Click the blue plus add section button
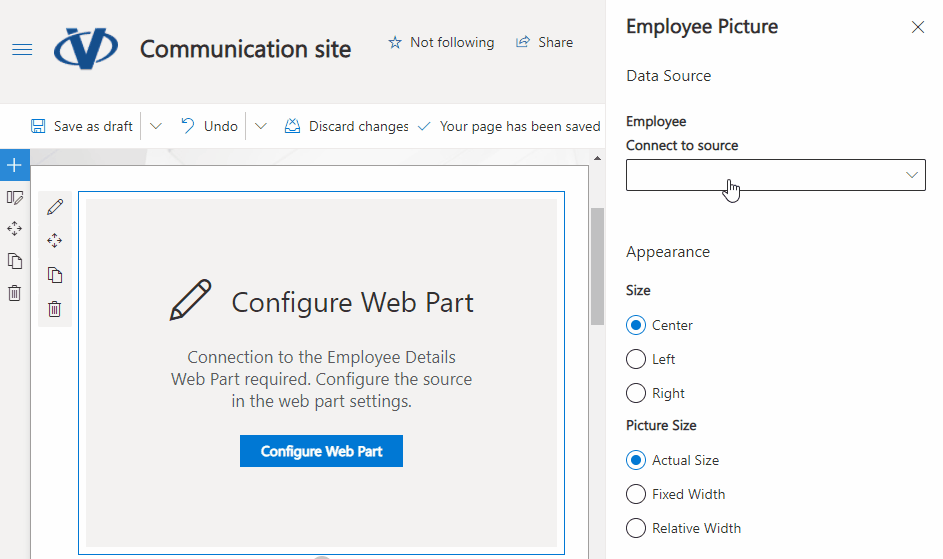Screen dimensions: 943x559 pos(14,165)
